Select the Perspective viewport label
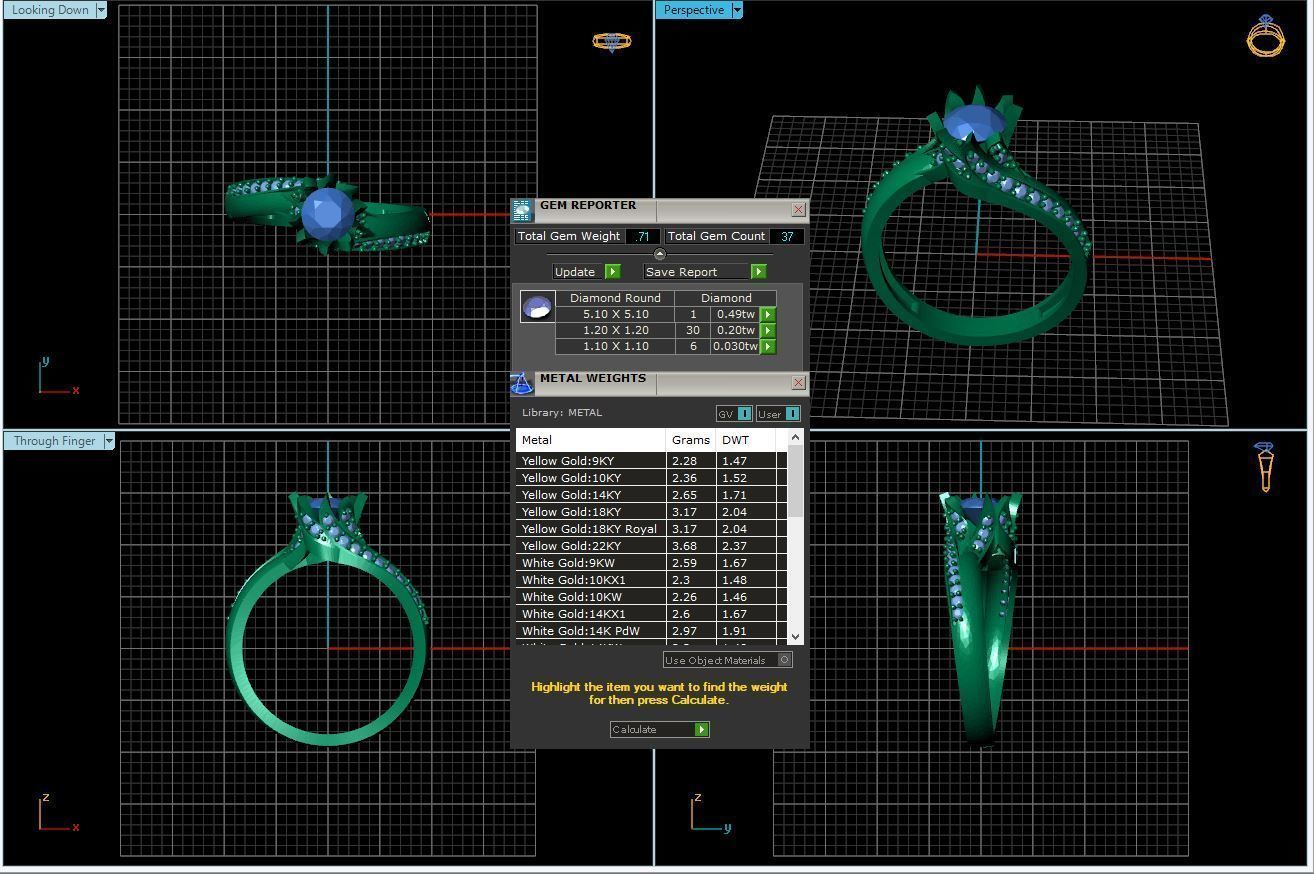The width and height of the screenshot is (1314, 874). (x=694, y=10)
